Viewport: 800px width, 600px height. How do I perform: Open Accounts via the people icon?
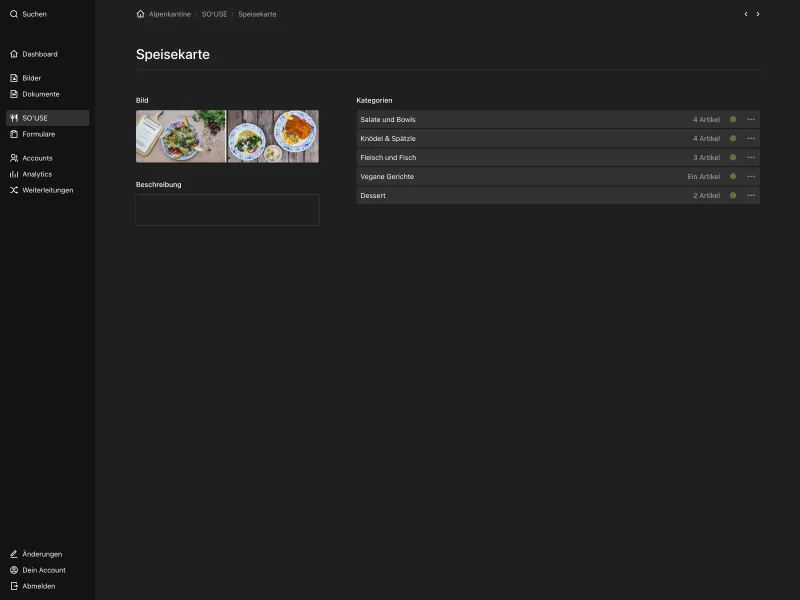pos(13,158)
